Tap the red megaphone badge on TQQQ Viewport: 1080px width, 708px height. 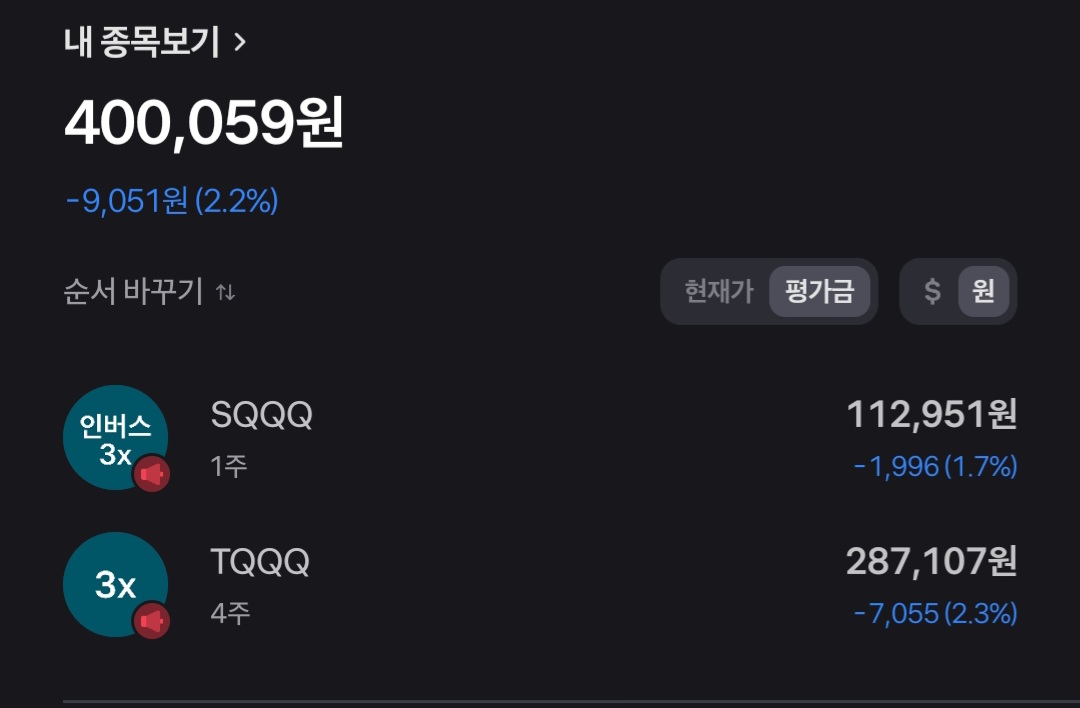point(152,621)
